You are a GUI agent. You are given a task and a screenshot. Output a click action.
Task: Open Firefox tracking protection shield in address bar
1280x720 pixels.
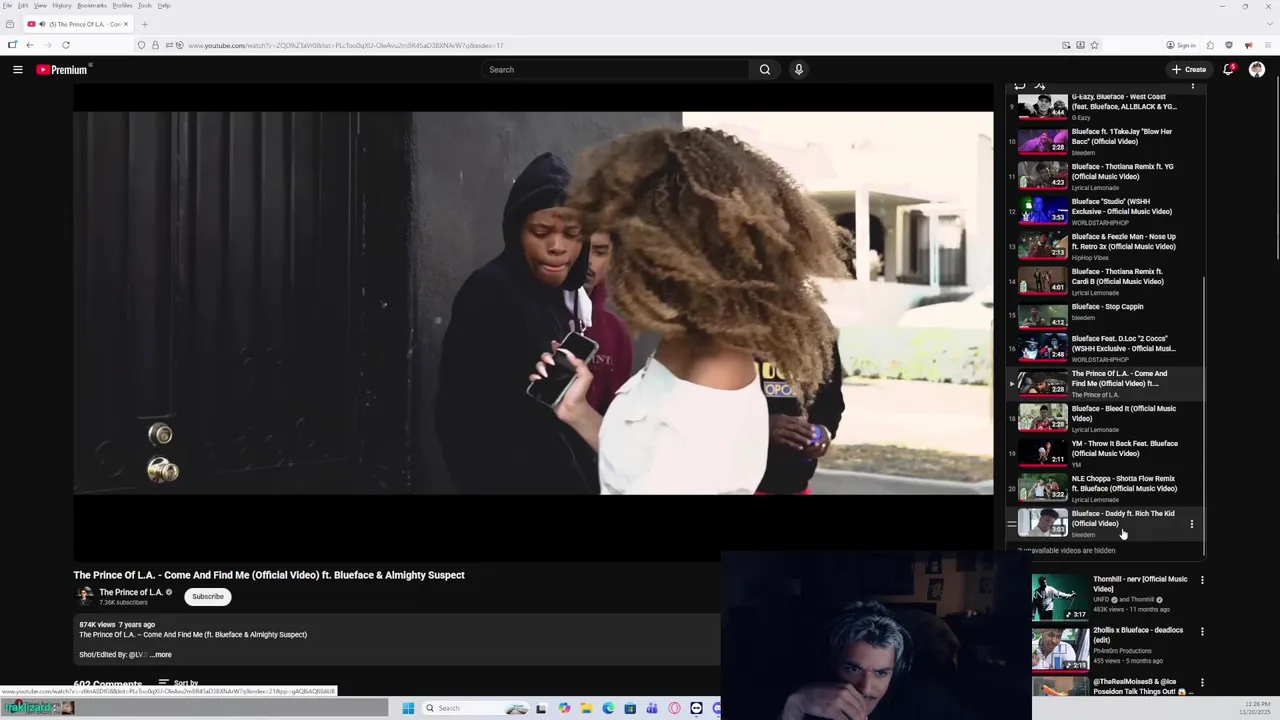141,45
